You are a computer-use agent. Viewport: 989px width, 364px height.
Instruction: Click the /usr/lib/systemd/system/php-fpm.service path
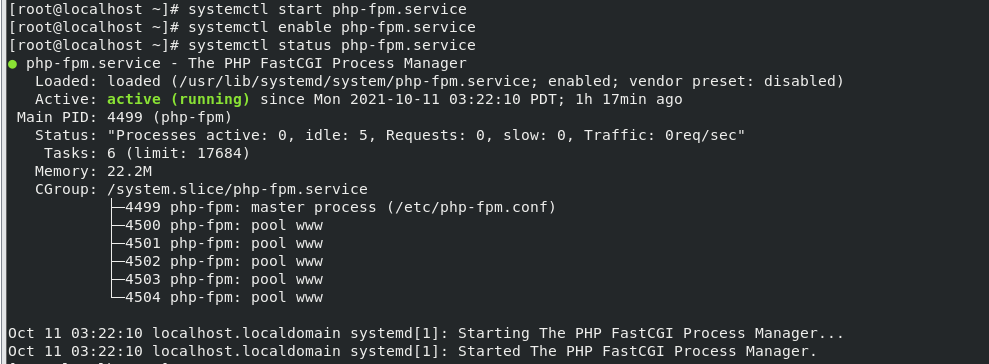point(354,81)
